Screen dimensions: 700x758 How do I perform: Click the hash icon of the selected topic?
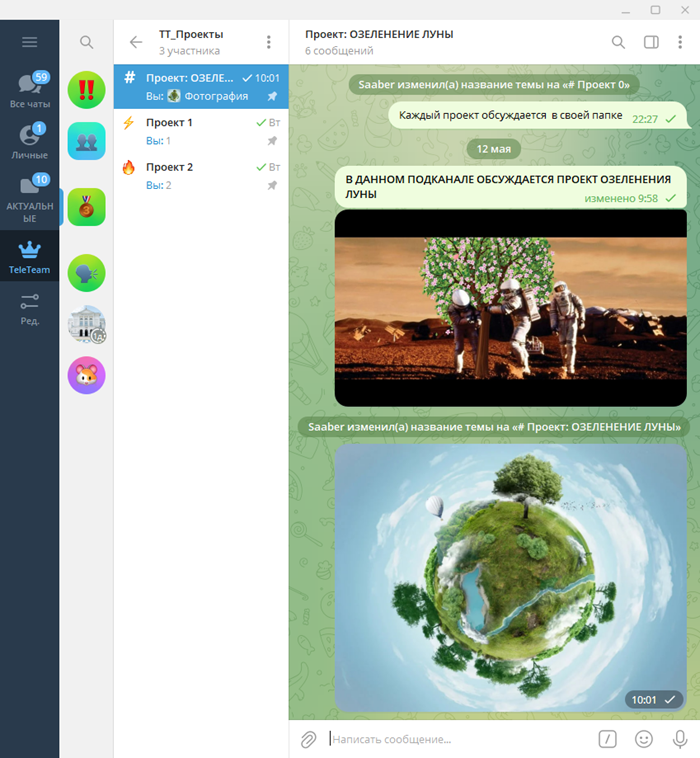point(130,77)
